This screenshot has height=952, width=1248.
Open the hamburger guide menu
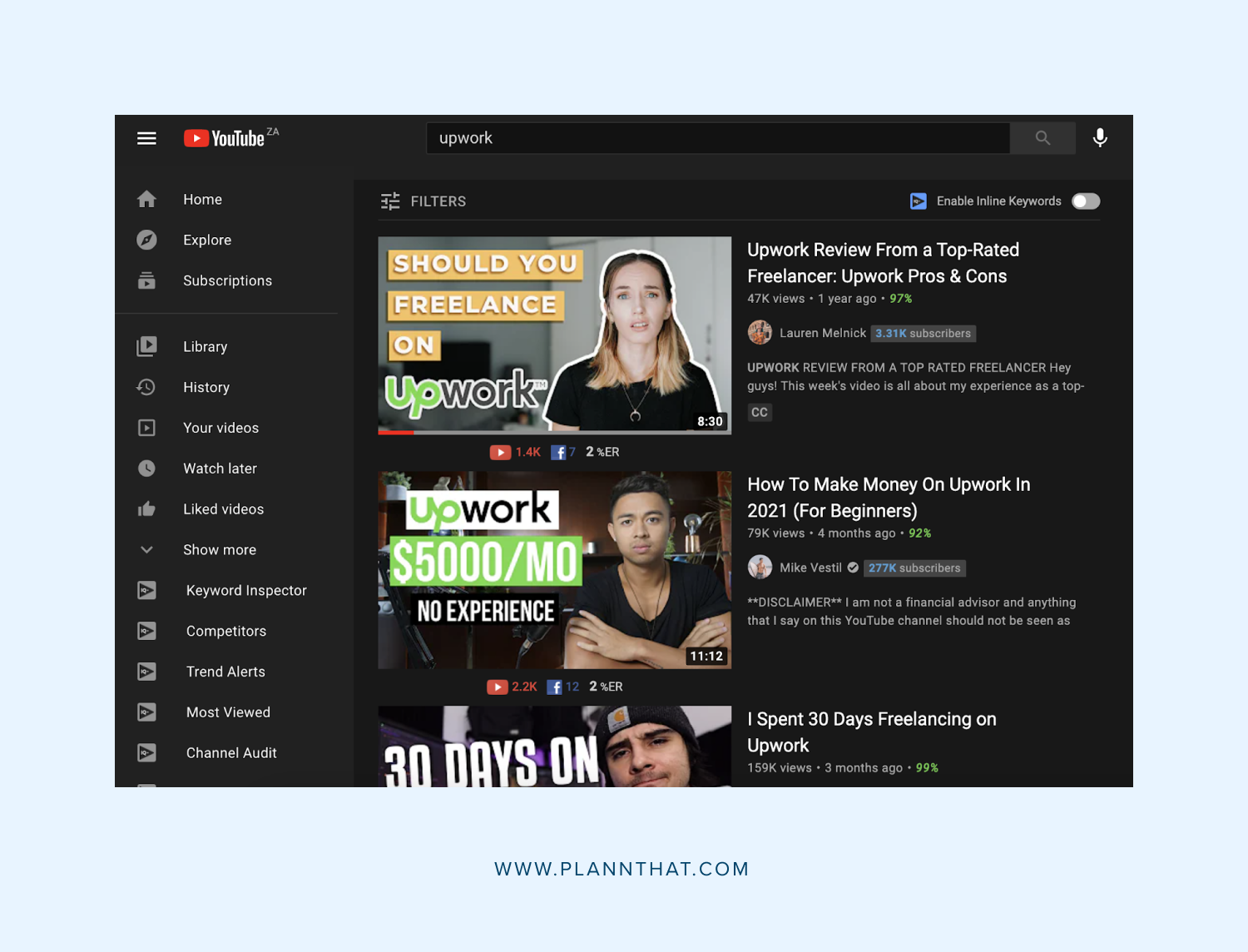coord(146,138)
